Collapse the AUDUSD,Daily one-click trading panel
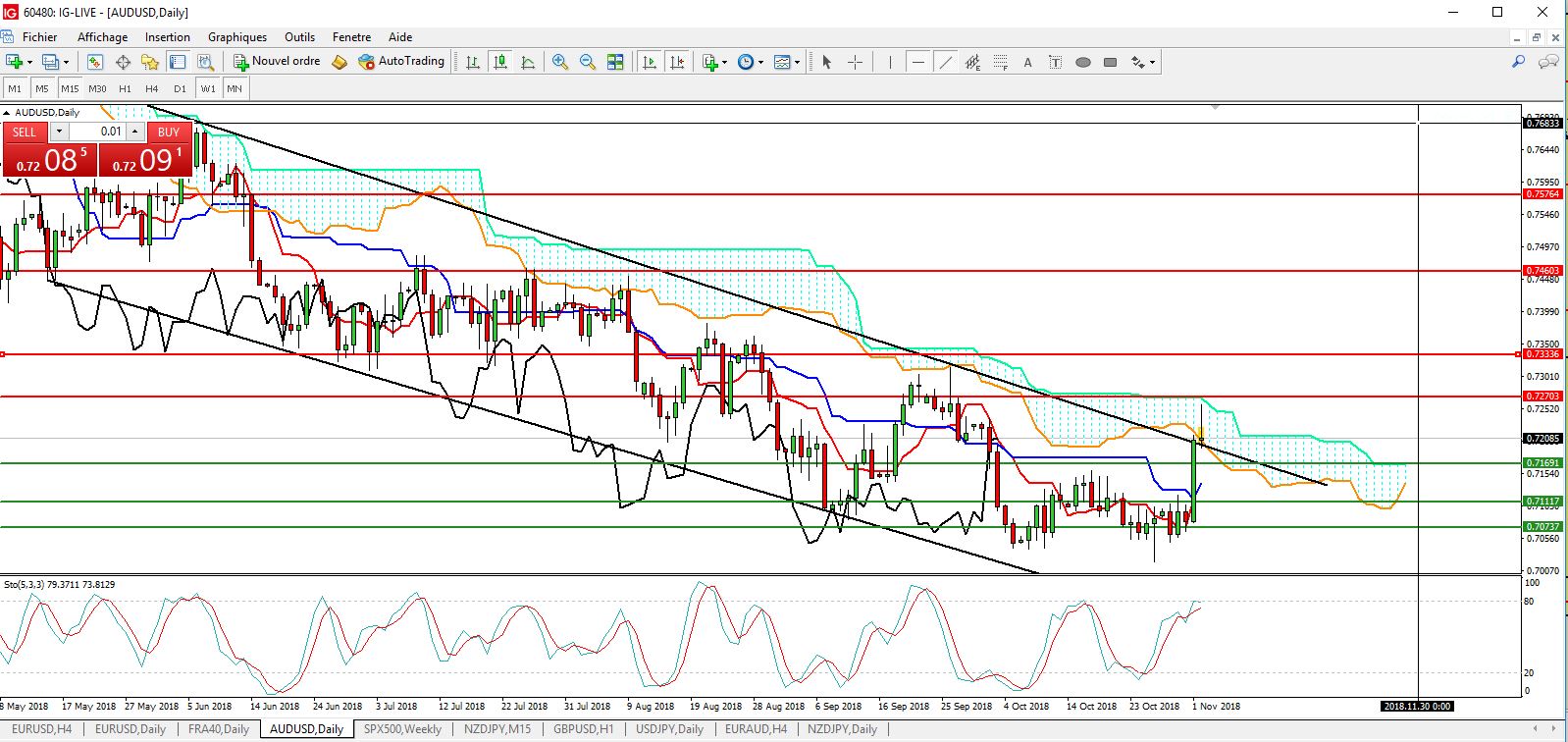 click(7, 113)
